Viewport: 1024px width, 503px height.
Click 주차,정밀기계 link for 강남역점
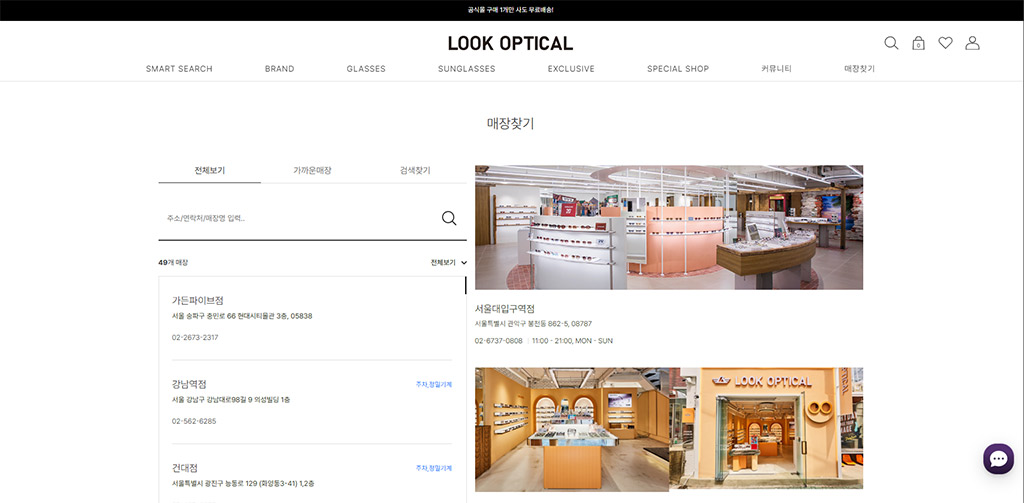pyautogui.click(x=434, y=384)
